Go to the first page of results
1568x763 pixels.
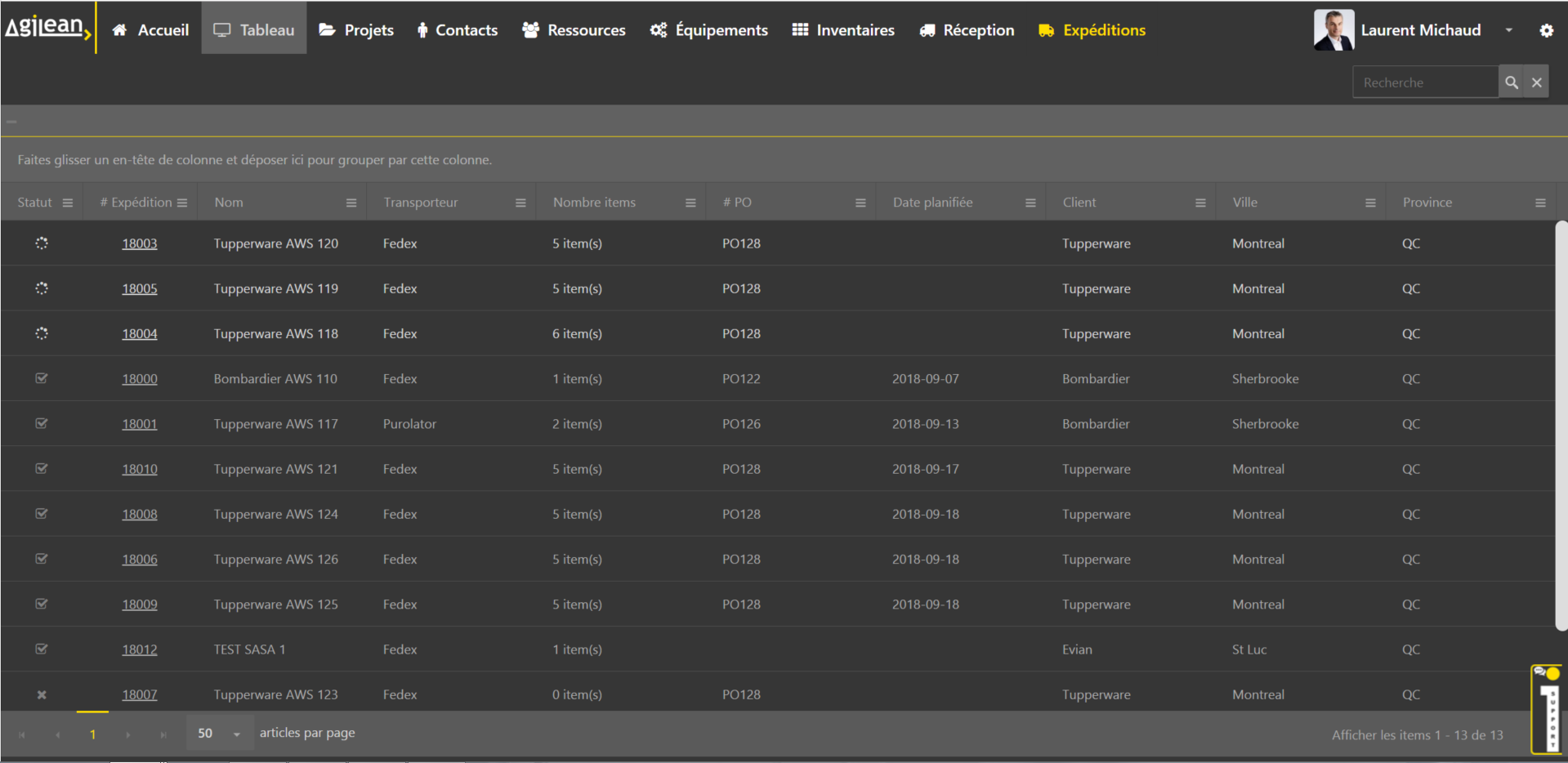pyautogui.click(x=22, y=734)
